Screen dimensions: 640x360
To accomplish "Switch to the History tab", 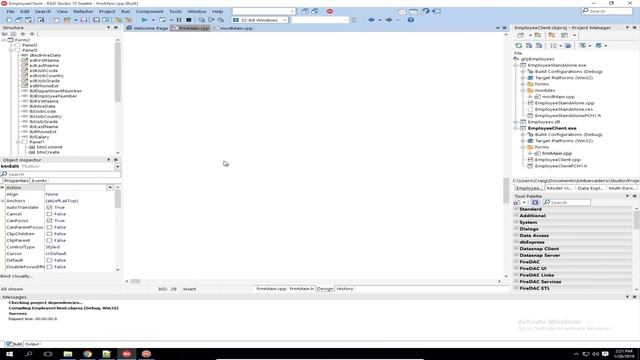I will point(345,289).
